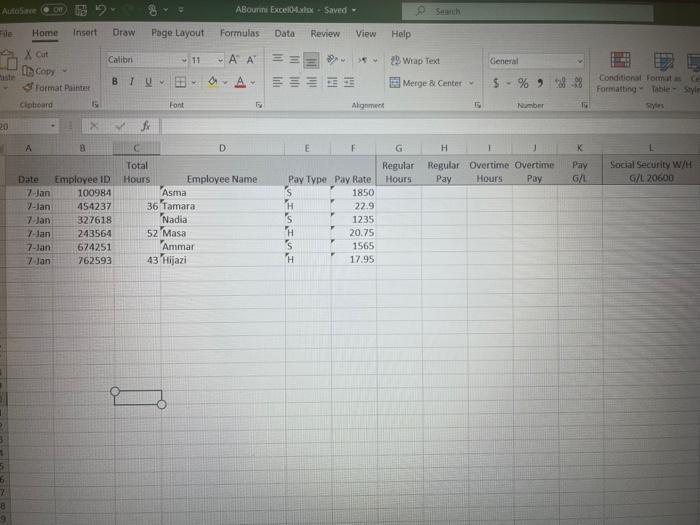Click the Search box in title bar
700x525 pixels.
(x=528, y=11)
